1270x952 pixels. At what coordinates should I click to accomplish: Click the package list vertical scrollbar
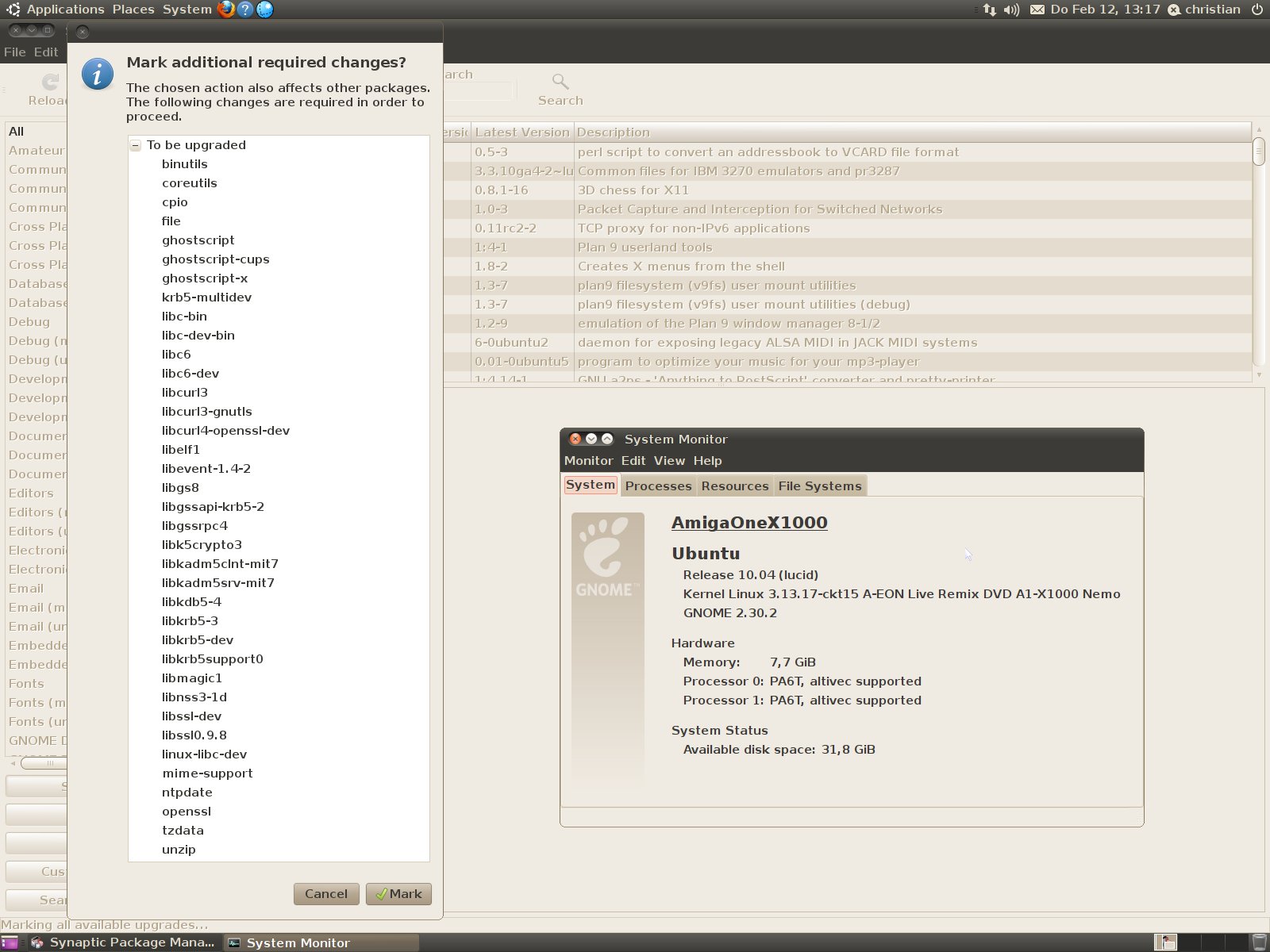click(1258, 254)
